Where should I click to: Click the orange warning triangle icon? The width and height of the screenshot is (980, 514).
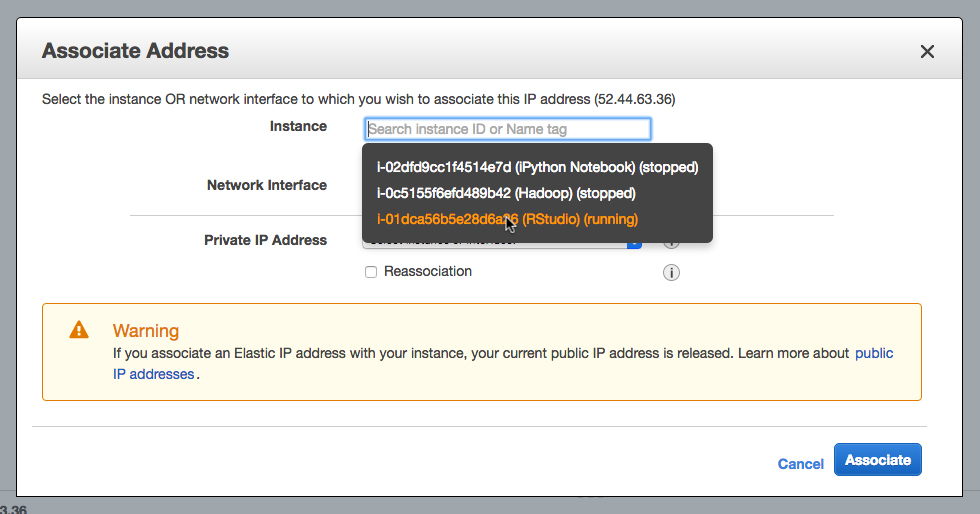pos(79,330)
